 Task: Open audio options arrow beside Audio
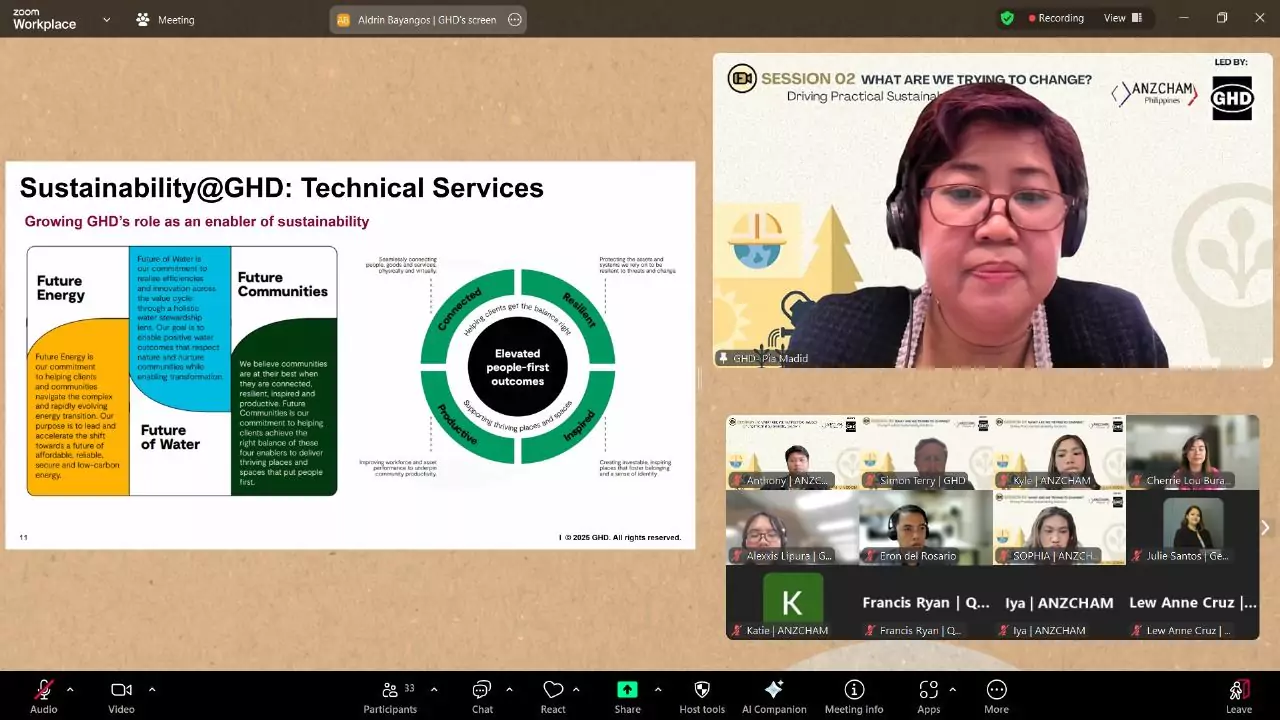click(70, 690)
